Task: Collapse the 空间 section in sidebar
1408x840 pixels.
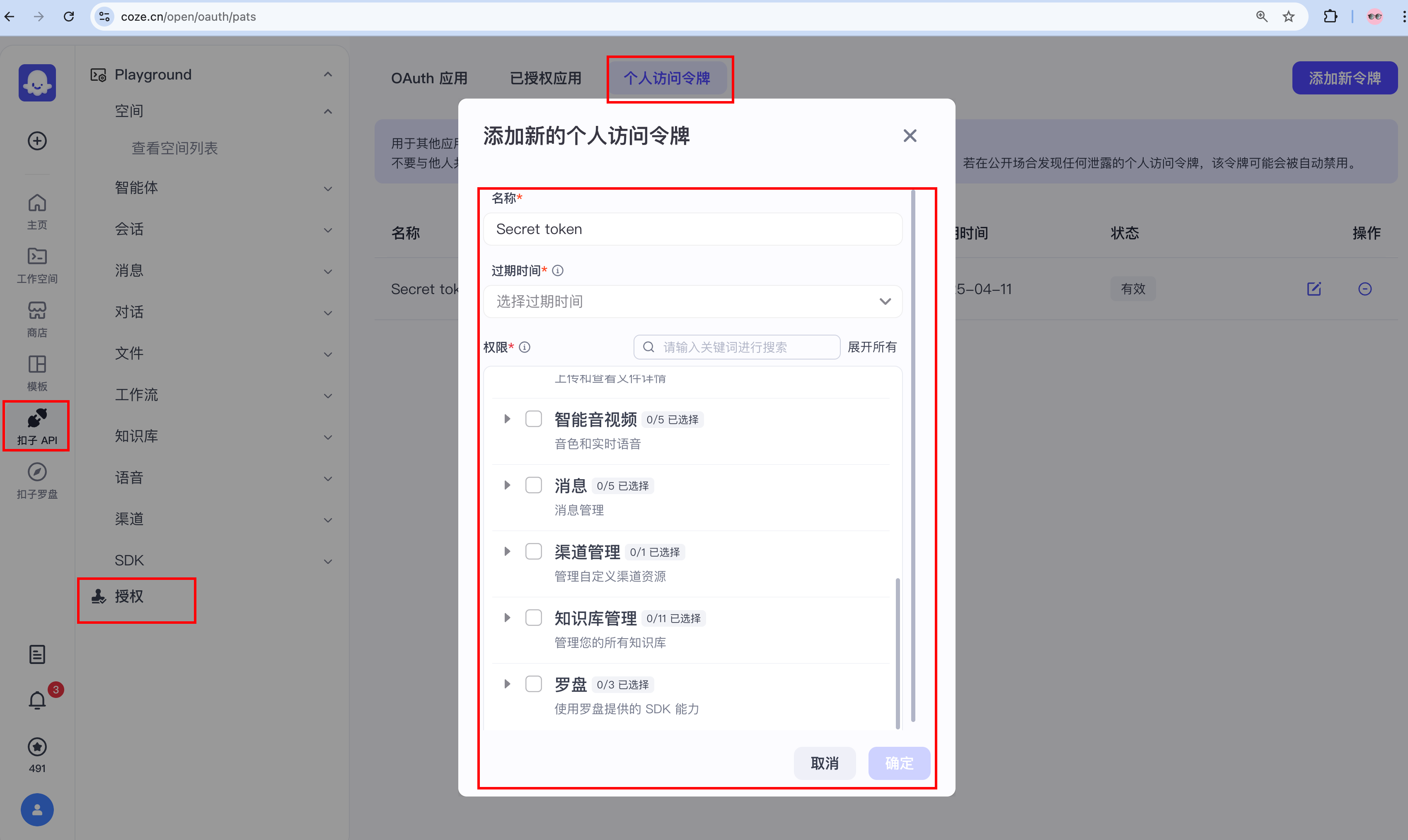Action: [x=328, y=111]
